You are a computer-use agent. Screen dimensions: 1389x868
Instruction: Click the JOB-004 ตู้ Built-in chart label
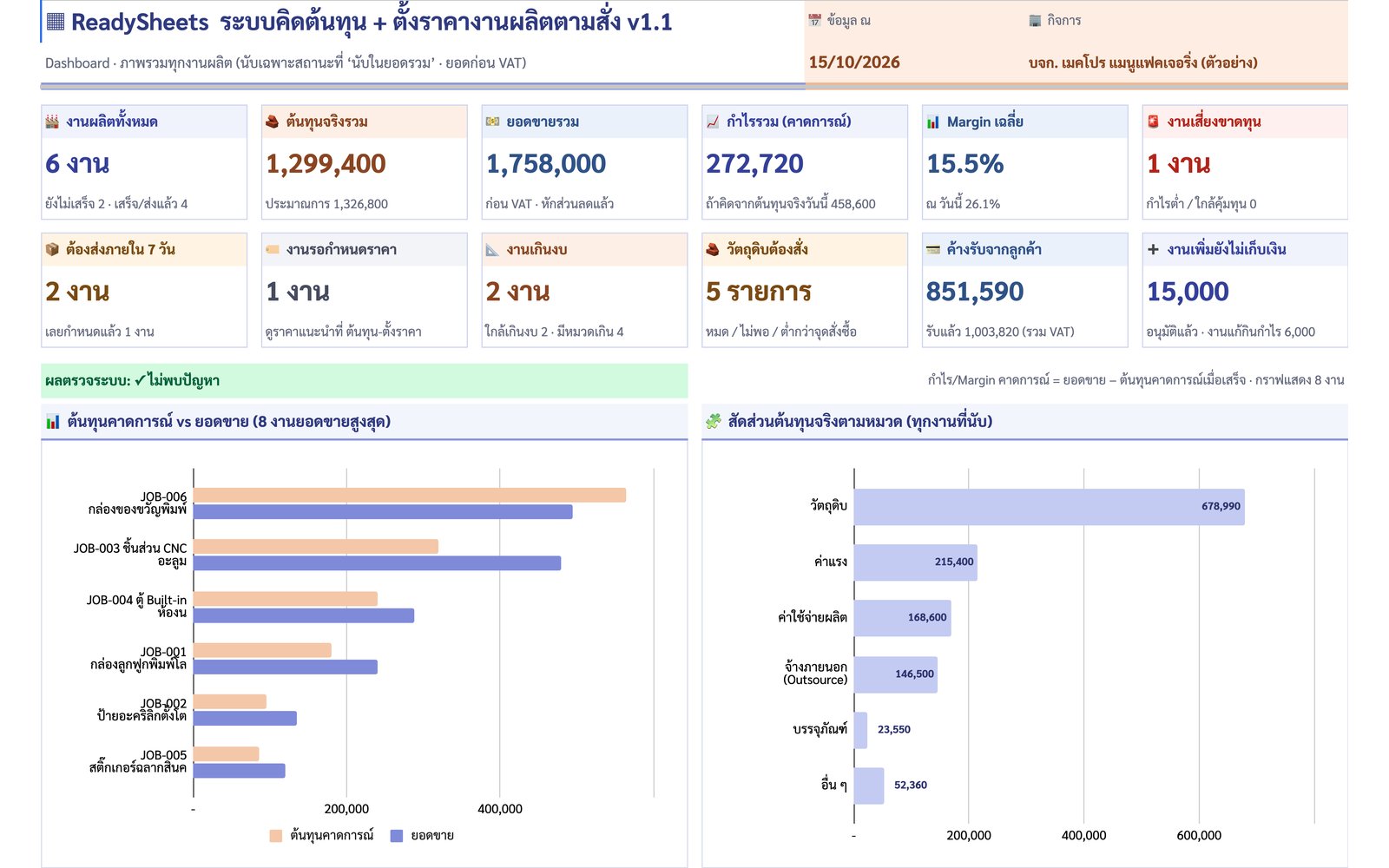pos(136,606)
